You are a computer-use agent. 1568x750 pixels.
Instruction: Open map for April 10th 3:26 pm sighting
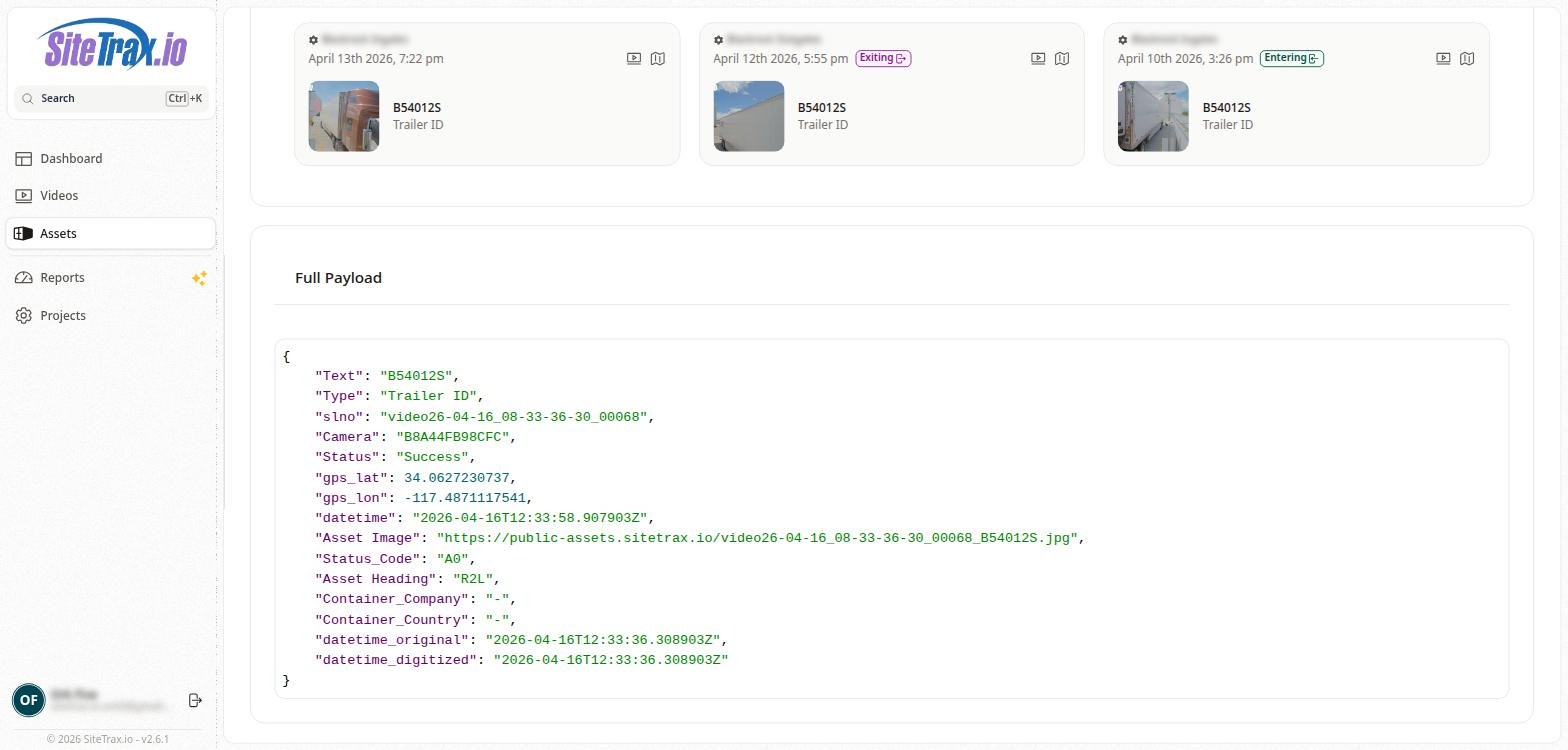pyautogui.click(x=1467, y=58)
